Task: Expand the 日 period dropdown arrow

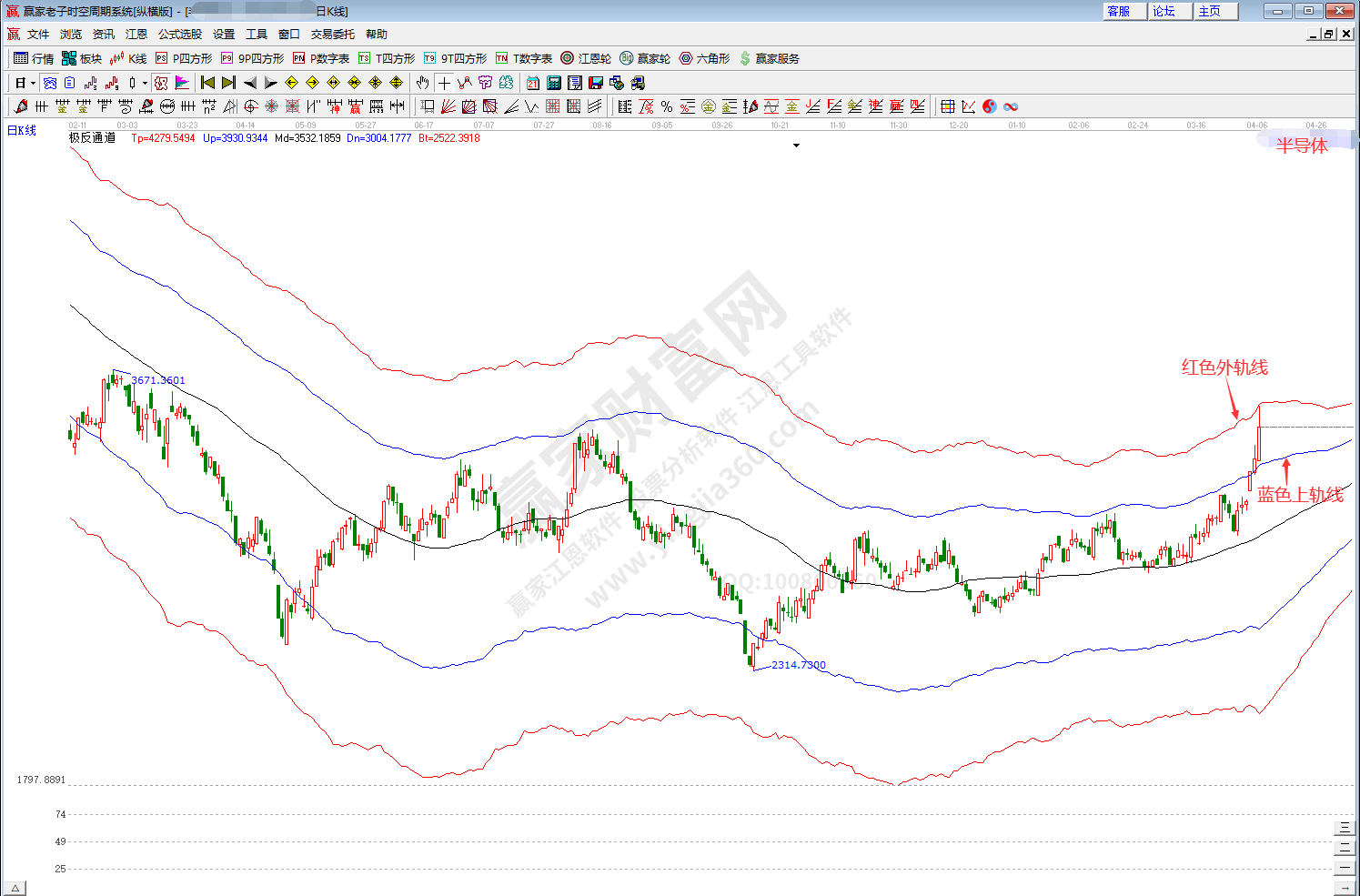Action: tap(33, 83)
